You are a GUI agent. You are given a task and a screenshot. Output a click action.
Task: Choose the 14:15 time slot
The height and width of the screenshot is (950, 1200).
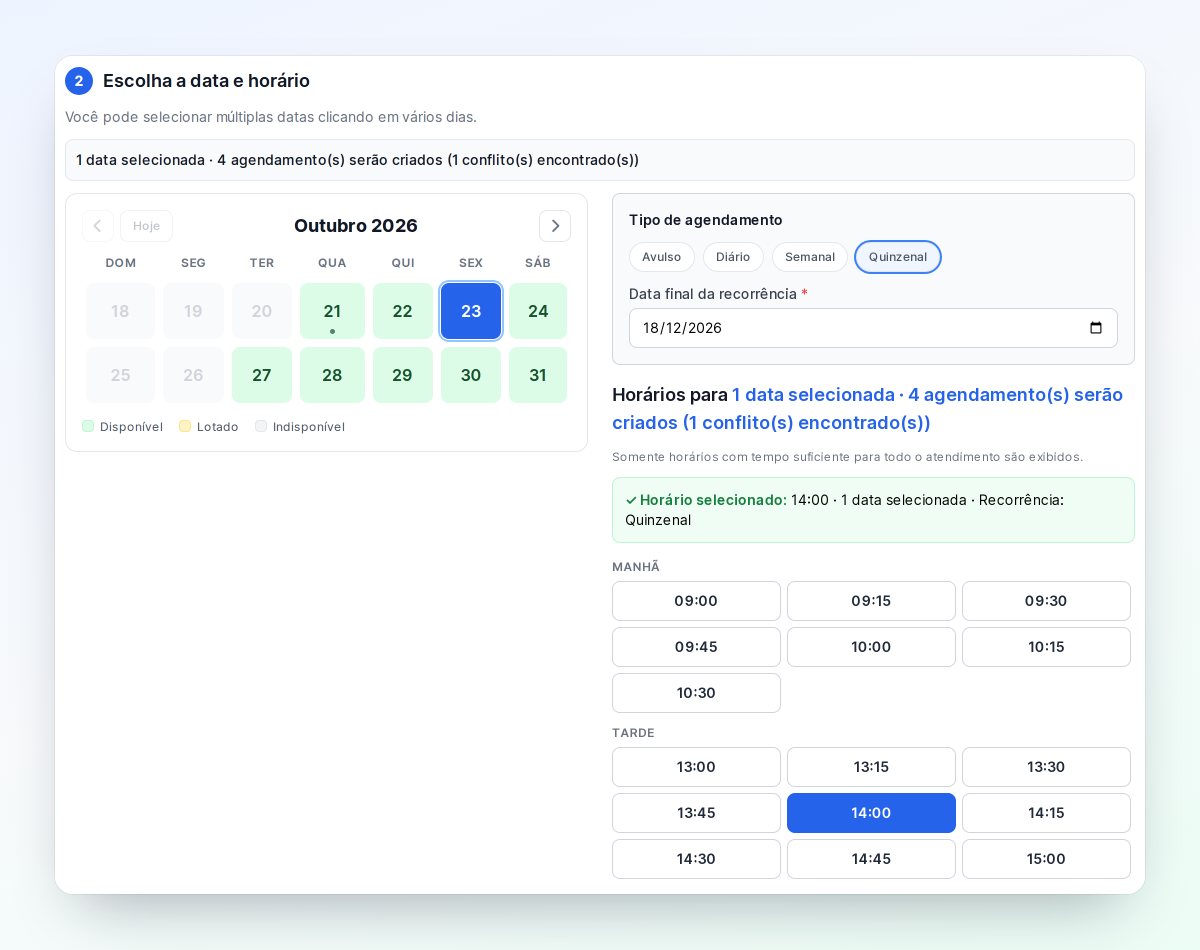pyautogui.click(x=1046, y=813)
